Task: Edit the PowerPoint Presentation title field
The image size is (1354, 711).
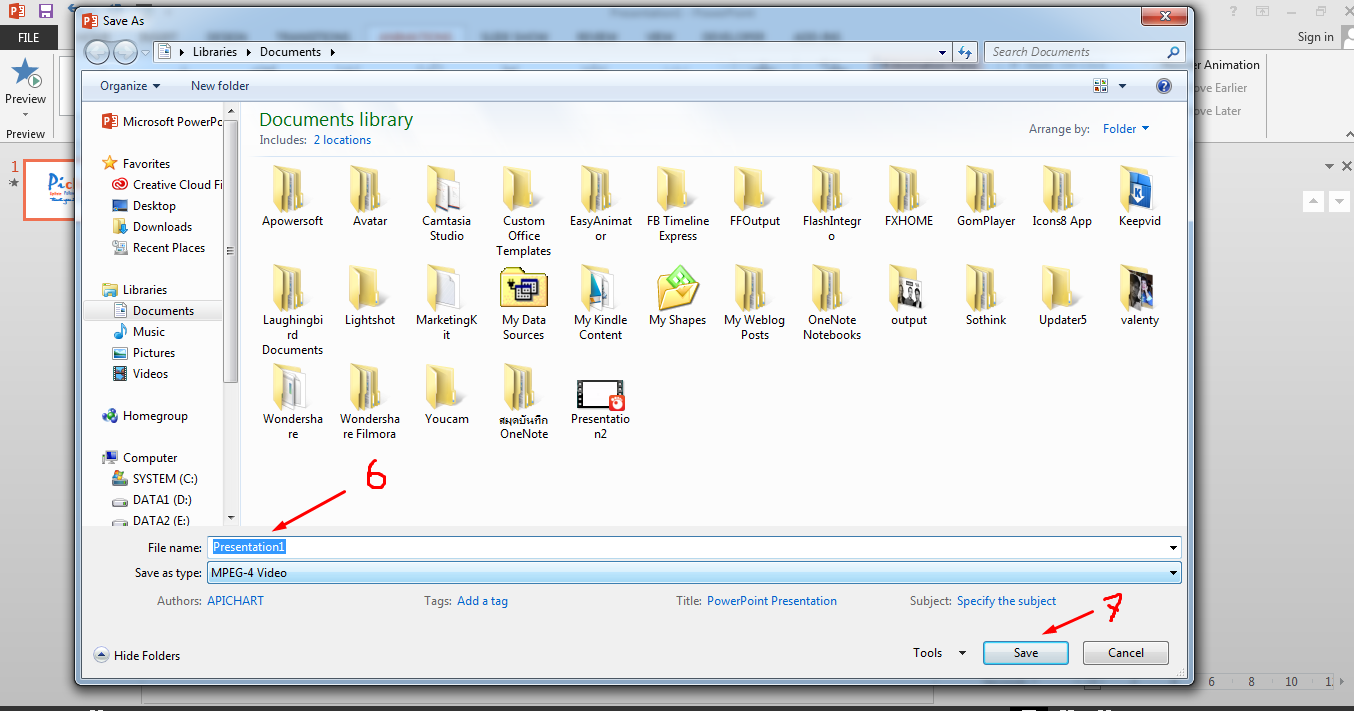Action: (772, 601)
